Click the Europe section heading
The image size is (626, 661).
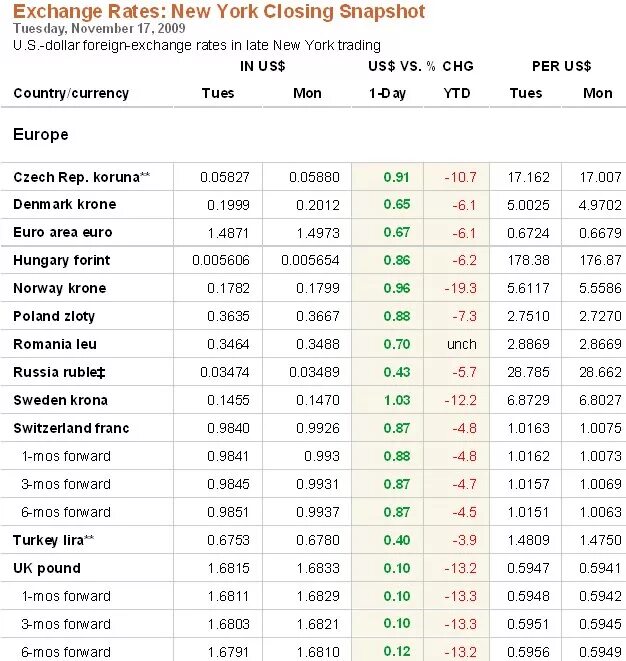click(x=40, y=134)
